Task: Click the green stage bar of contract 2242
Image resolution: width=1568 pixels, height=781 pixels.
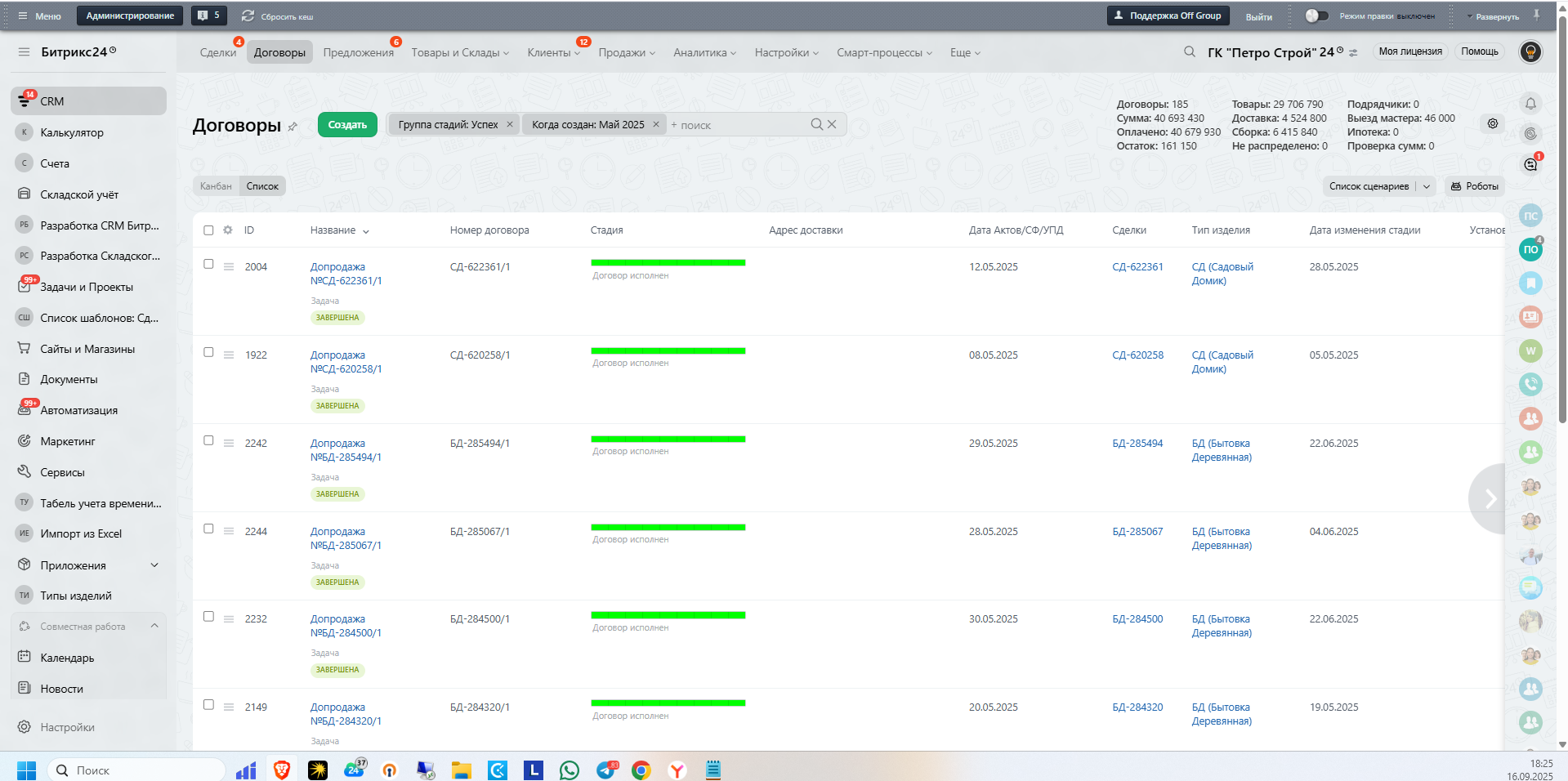Action: coord(668,440)
